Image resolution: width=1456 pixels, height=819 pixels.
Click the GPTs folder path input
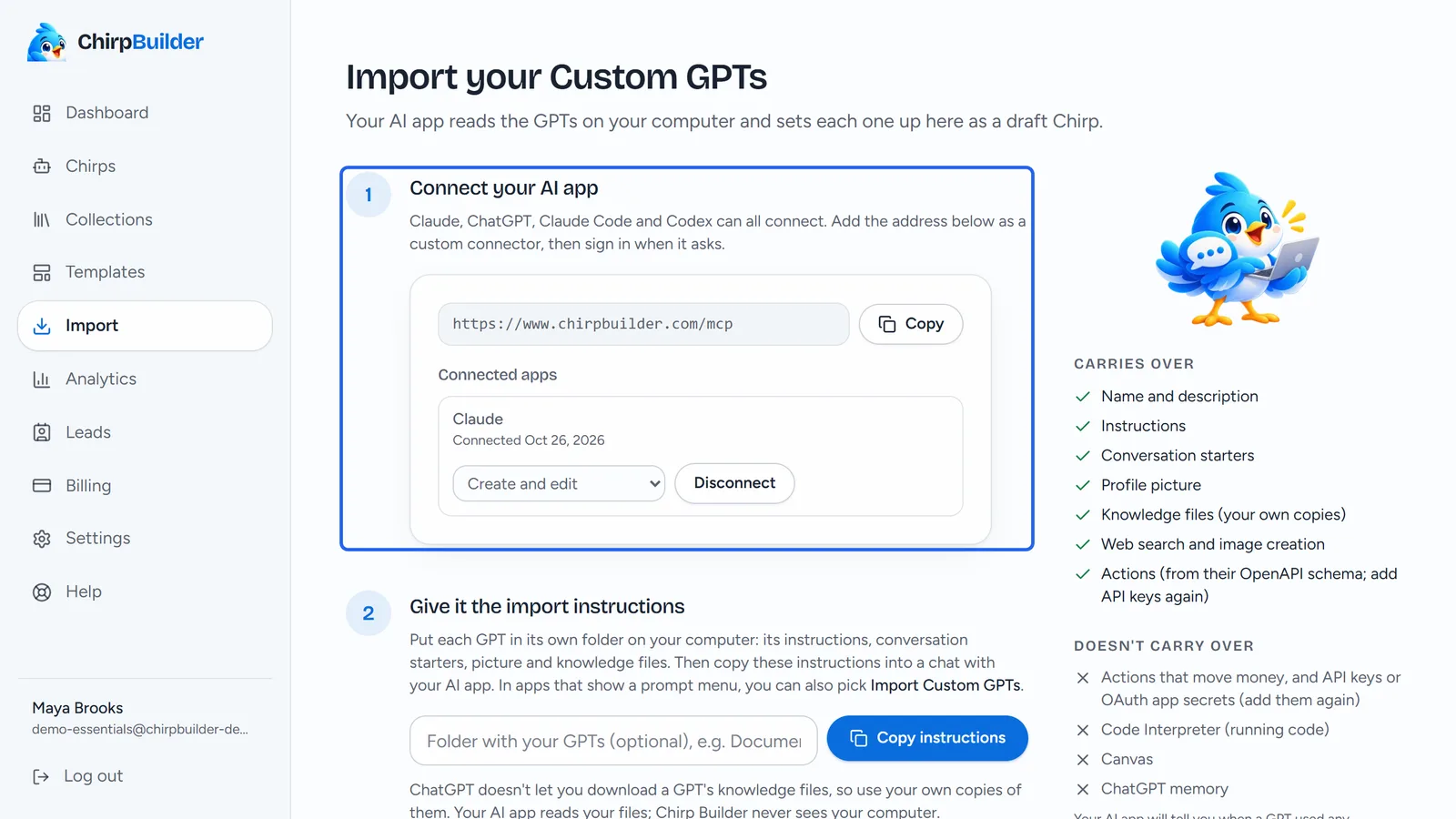613,741
